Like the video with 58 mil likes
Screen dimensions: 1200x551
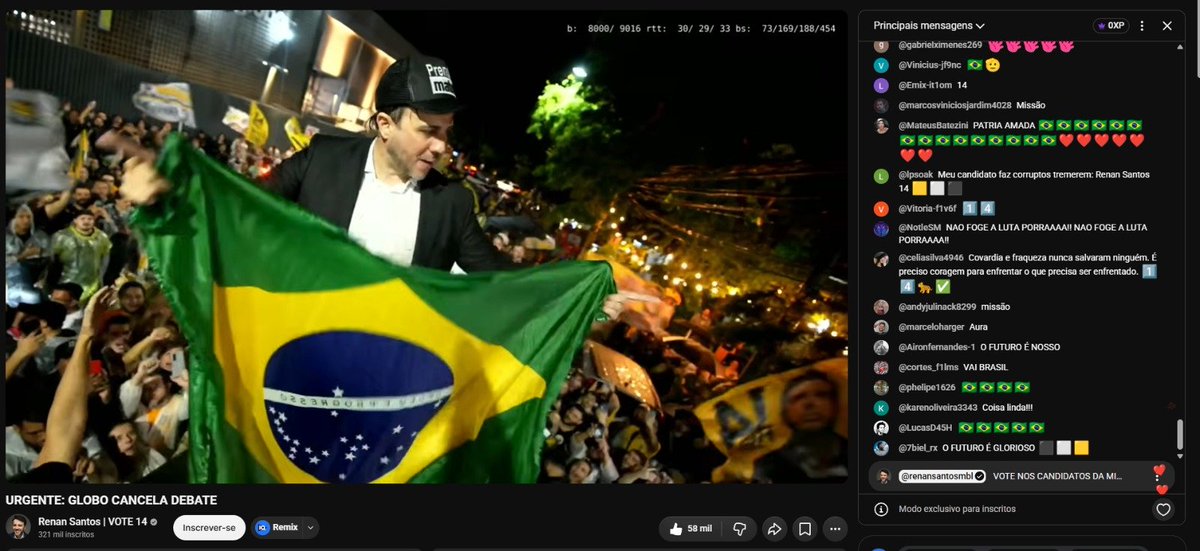[x=689, y=528]
